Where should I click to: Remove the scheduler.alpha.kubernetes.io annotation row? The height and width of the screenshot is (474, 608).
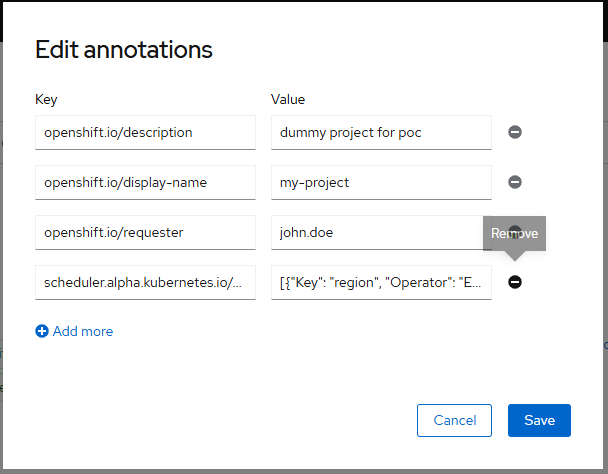(x=515, y=282)
